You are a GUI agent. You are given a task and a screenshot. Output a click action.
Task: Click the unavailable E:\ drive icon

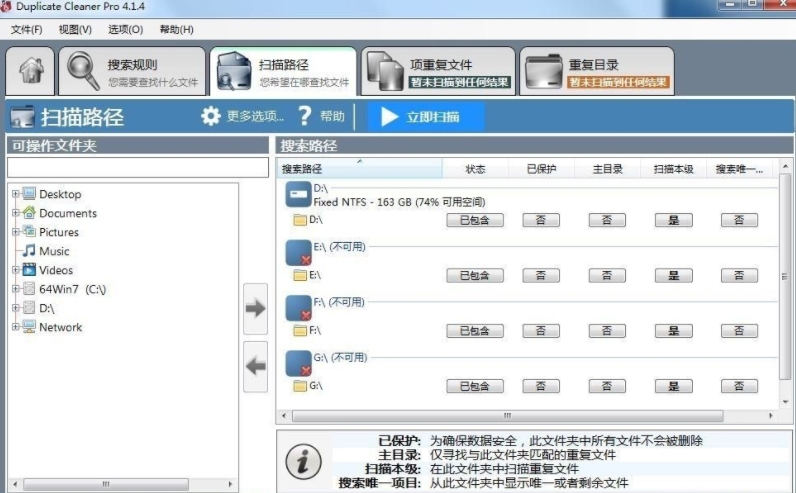(298, 253)
